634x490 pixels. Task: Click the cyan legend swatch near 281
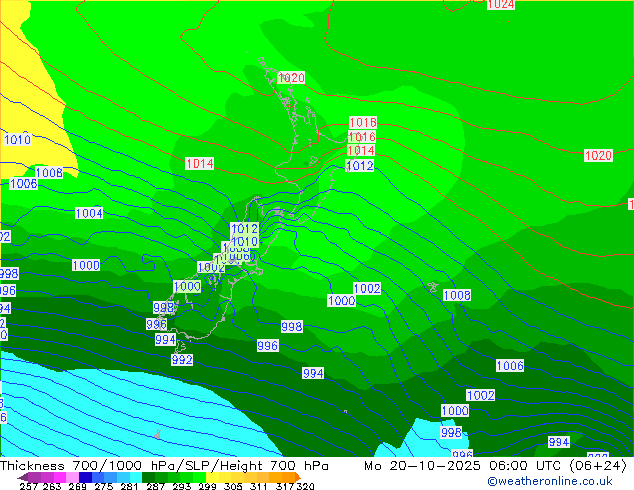(x=136, y=477)
